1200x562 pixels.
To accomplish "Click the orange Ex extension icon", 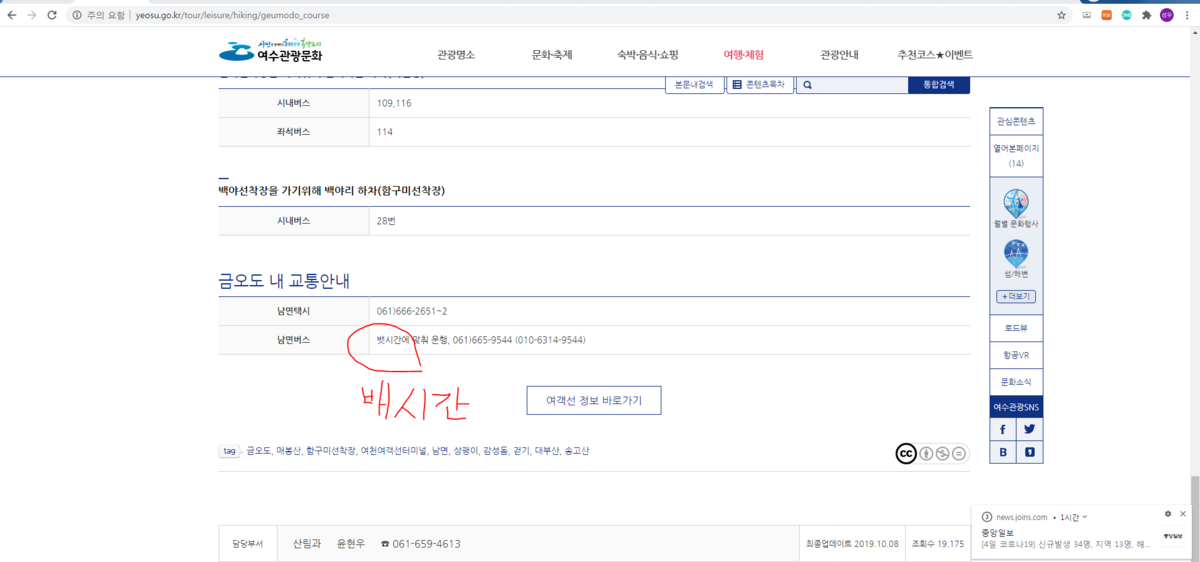I will pyautogui.click(x=1107, y=15).
